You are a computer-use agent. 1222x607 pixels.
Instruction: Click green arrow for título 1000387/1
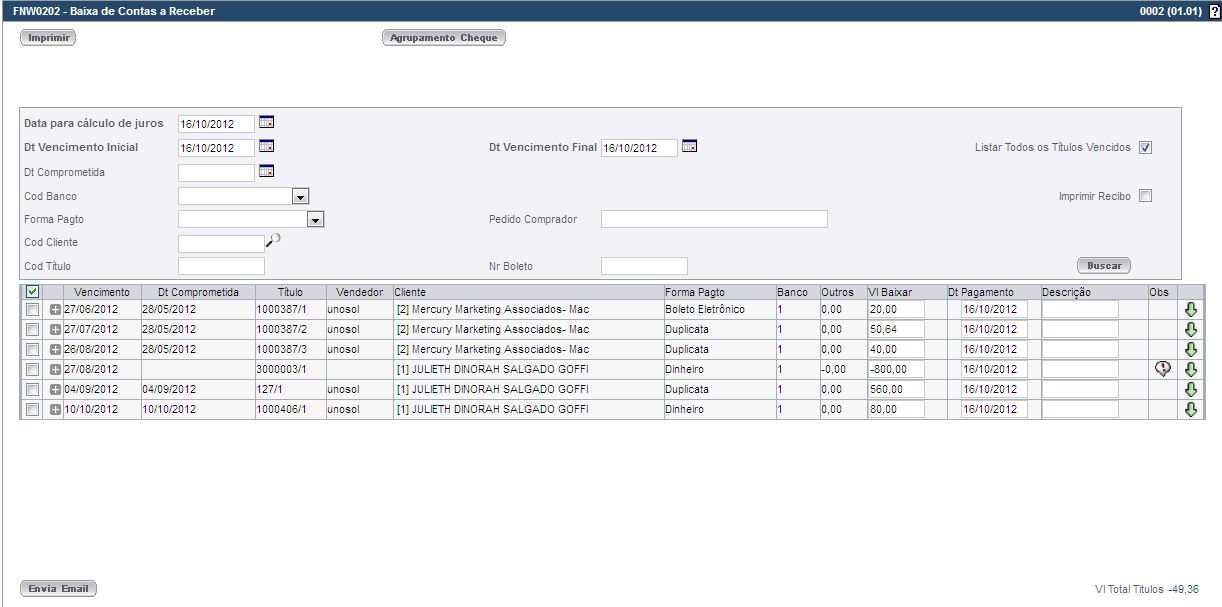point(1191,310)
